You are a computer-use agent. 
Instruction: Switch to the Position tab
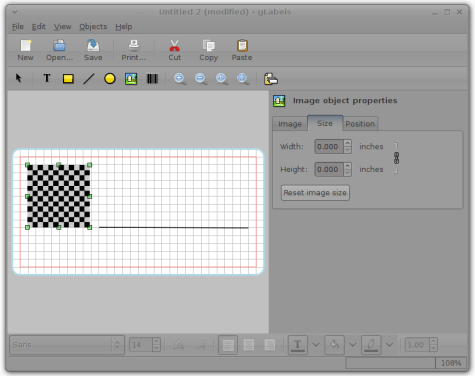(x=360, y=124)
